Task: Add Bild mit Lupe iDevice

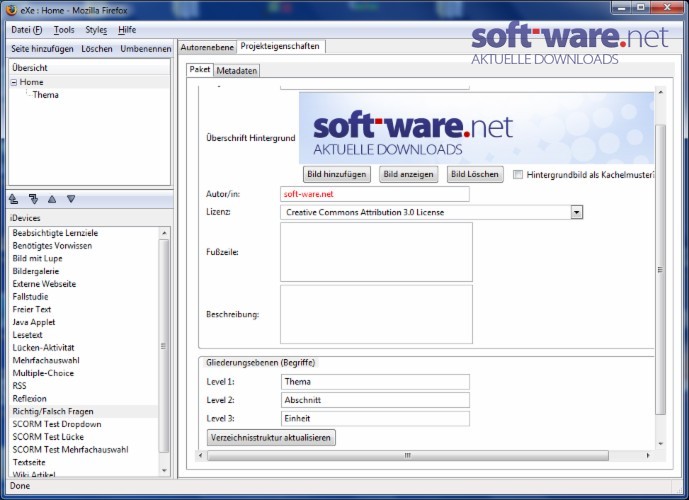Action: [x=37, y=258]
